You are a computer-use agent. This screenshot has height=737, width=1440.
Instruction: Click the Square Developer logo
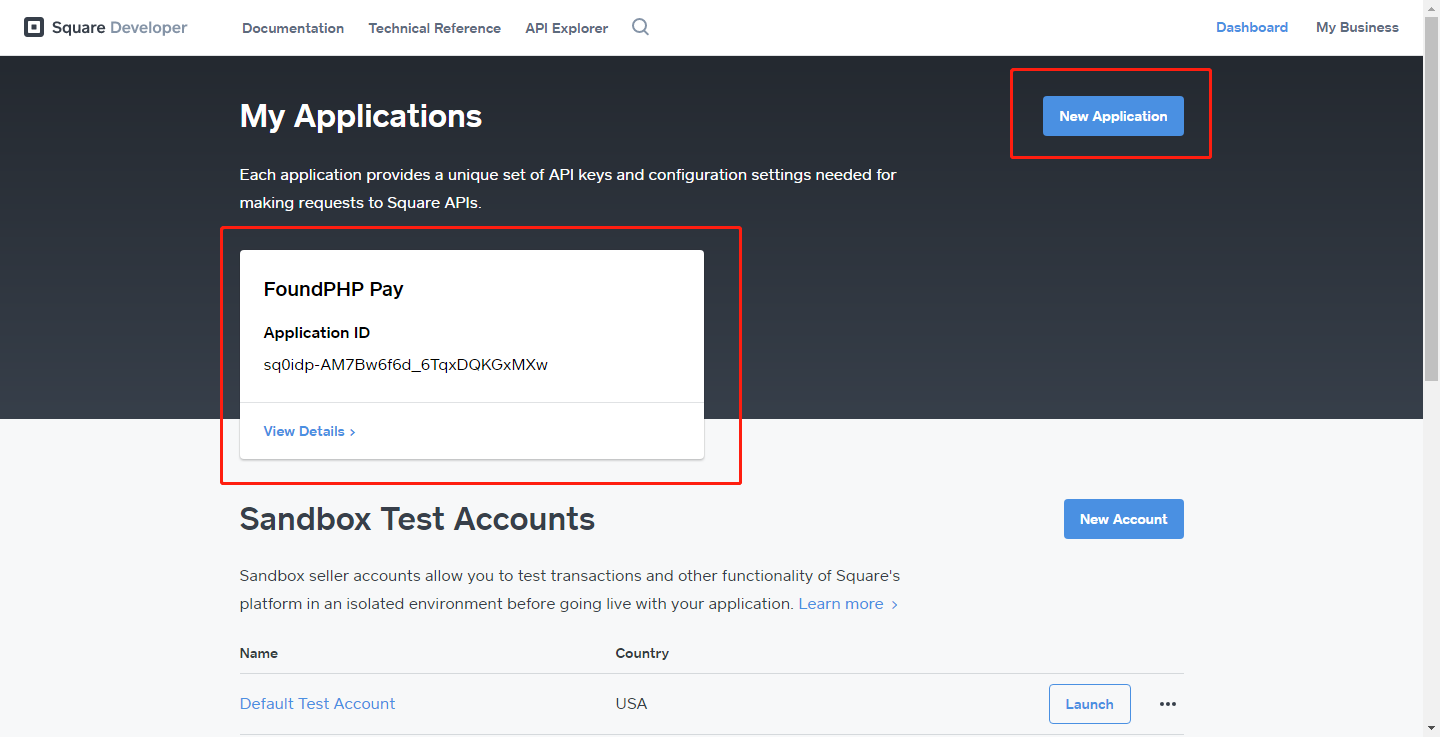[x=106, y=28]
